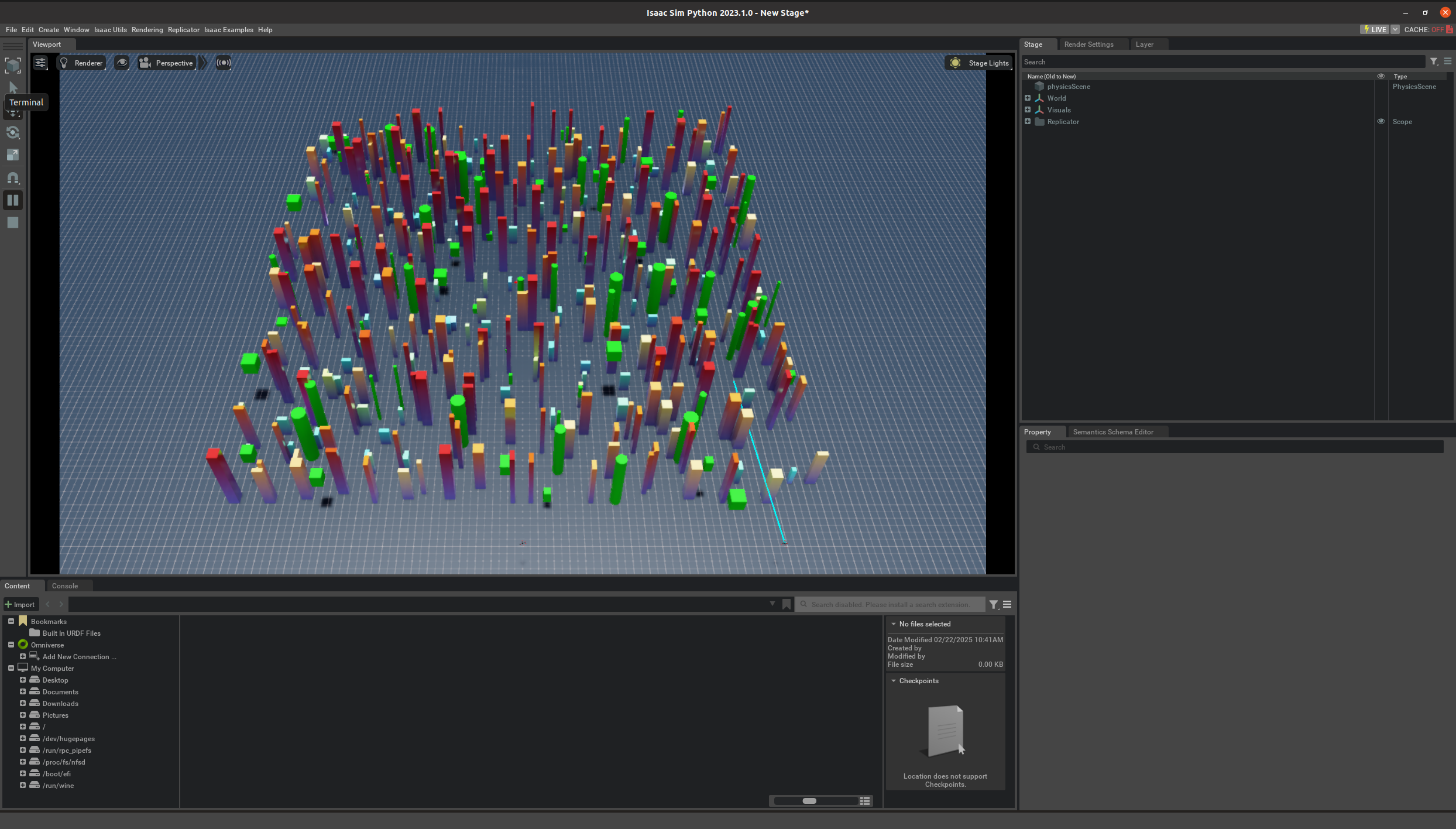Pause the running simulation
1456x829 pixels.
pyautogui.click(x=13, y=200)
